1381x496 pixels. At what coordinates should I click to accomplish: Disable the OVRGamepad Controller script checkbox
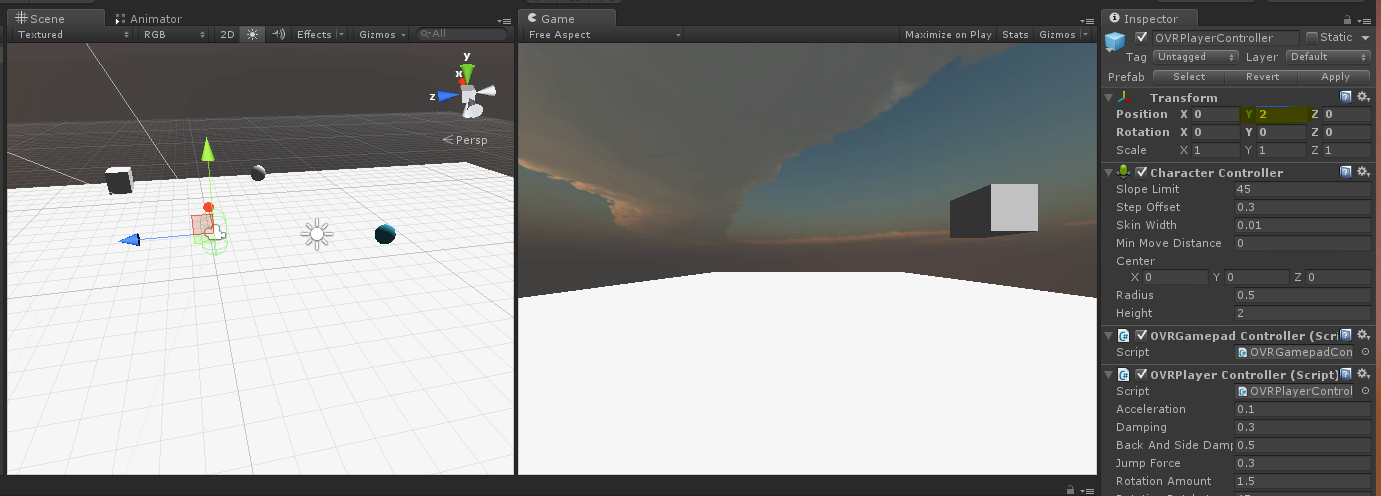point(1141,336)
